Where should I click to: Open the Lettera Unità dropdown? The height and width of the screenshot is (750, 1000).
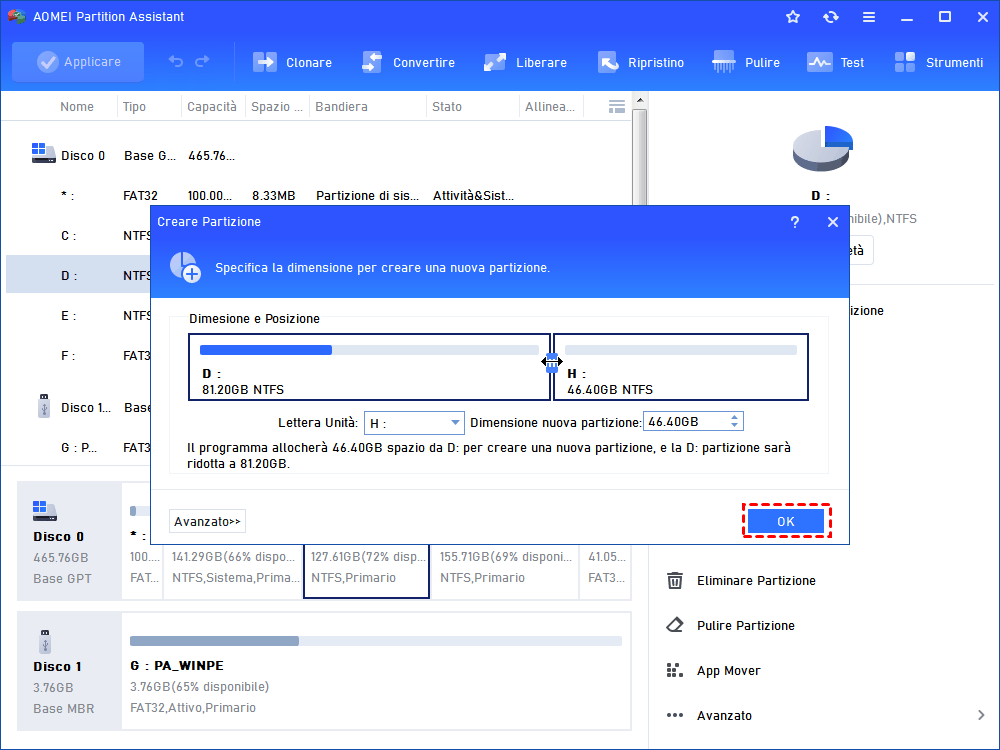click(x=414, y=423)
